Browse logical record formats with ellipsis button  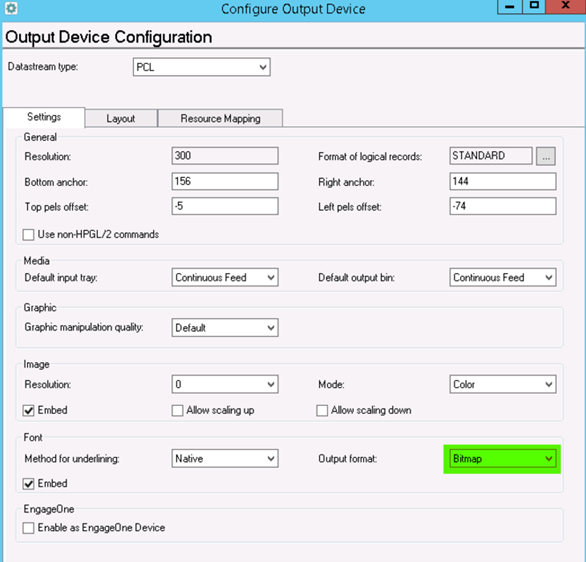tap(546, 156)
